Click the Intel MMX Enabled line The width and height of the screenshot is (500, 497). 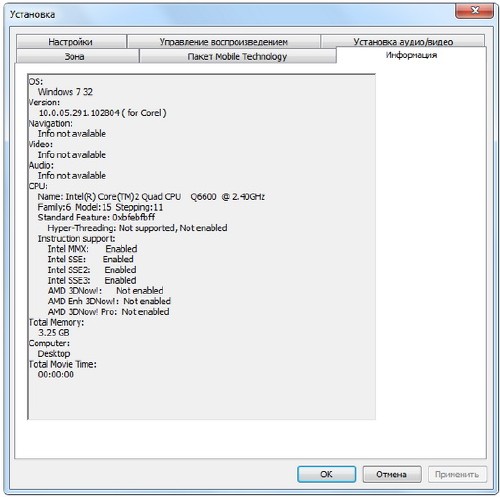pyautogui.click(x=92, y=249)
